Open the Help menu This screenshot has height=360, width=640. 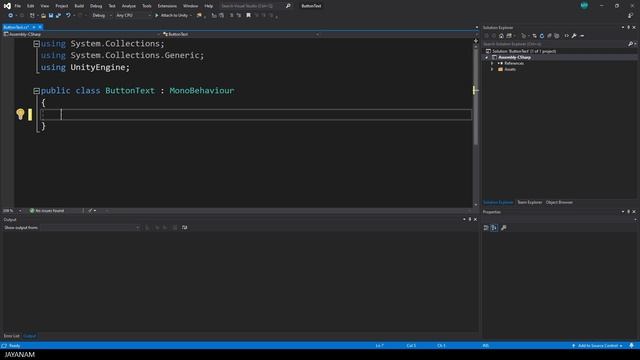[209, 6]
